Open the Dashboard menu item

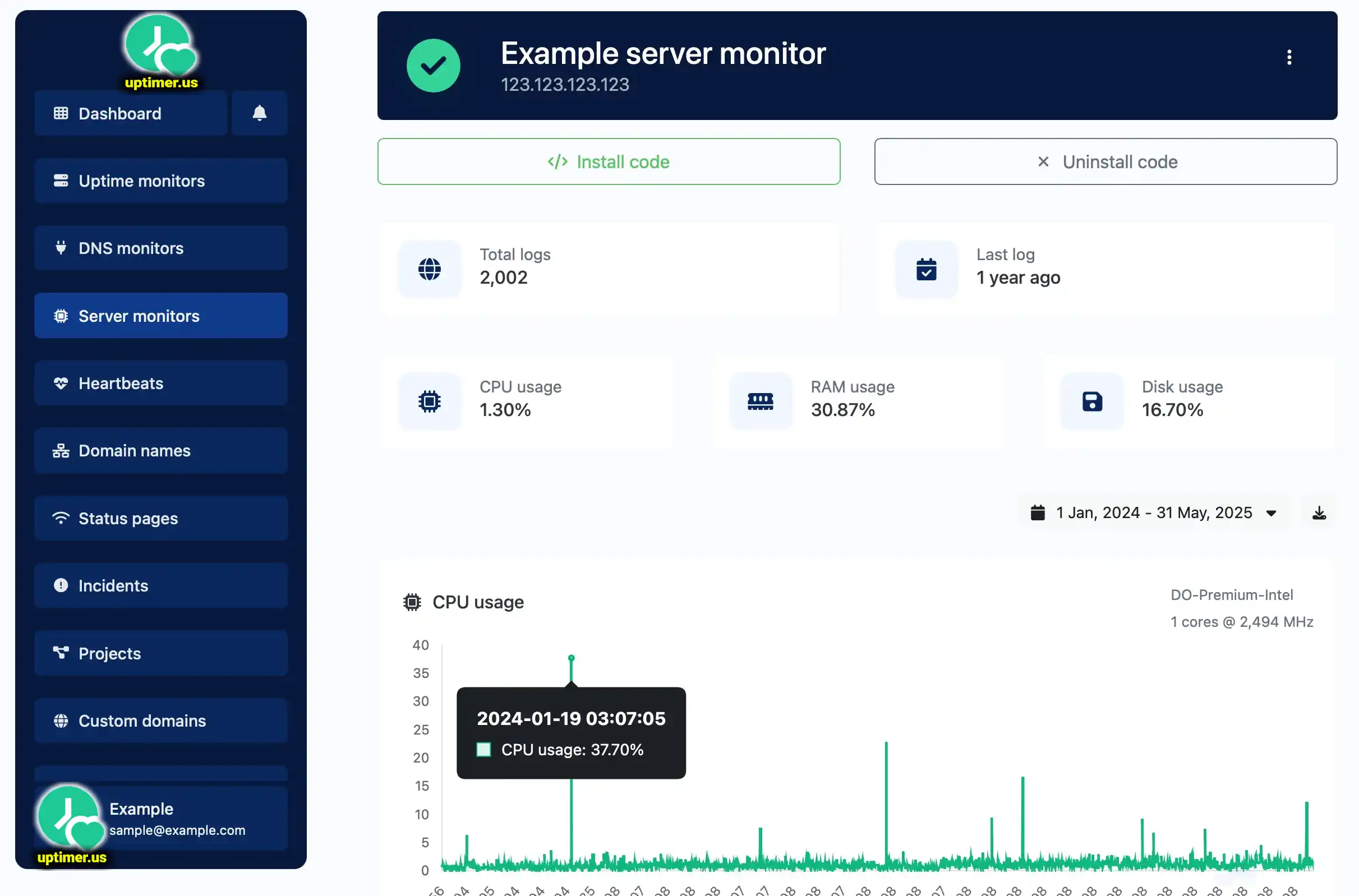point(131,113)
